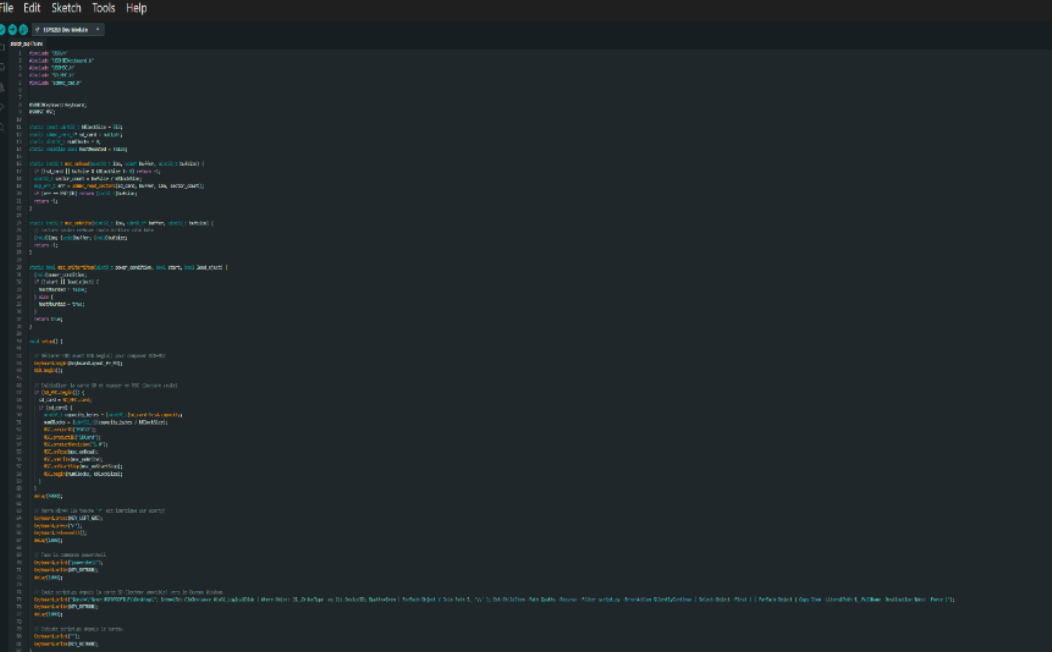This screenshot has width=1052, height=652.
Task: Open the Library Manager in sidebar
Action: point(2,87)
